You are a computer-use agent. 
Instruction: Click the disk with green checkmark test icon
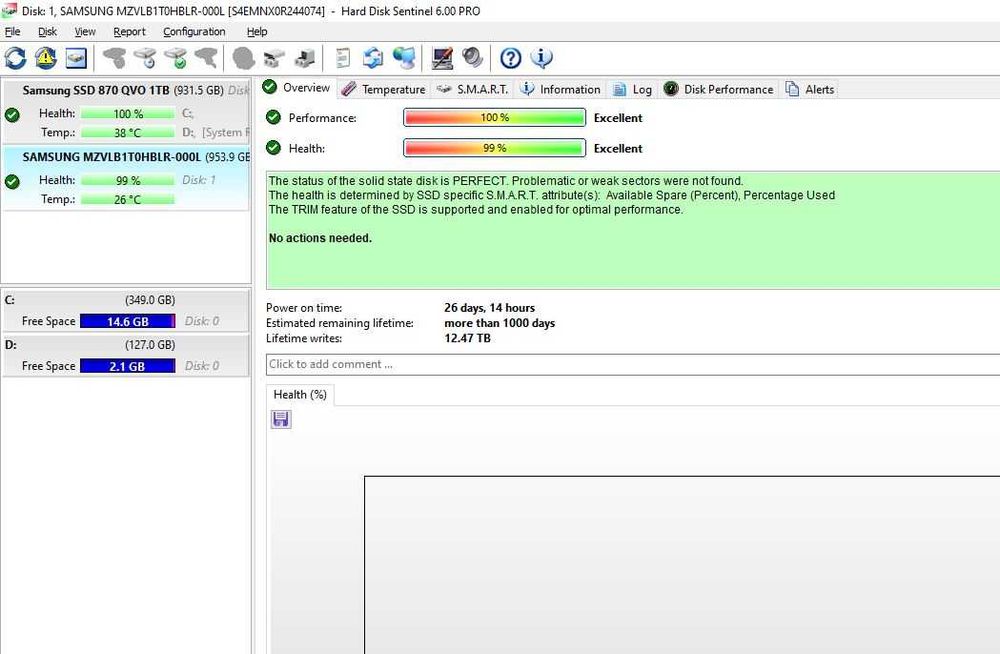[175, 58]
